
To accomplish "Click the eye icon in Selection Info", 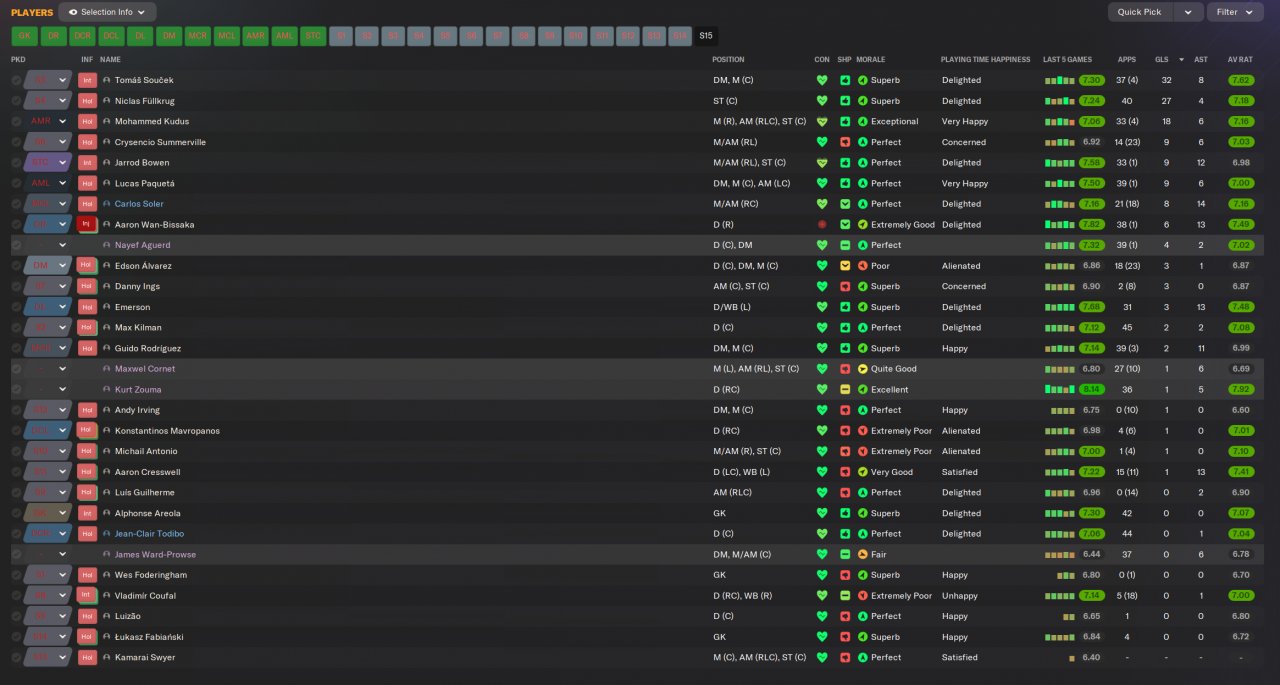I will (73, 12).
